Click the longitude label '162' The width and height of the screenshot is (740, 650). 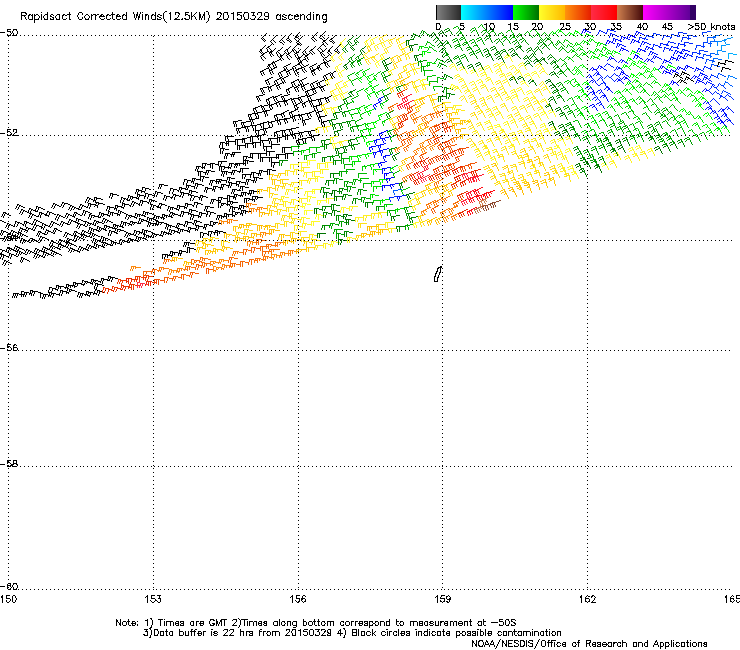click(587, 599)
